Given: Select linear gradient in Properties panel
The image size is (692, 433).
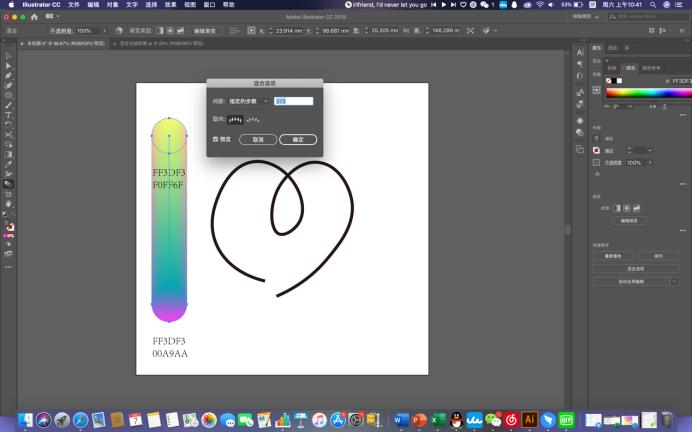Looking at the screenshot, I should click(x=617, y=208).
